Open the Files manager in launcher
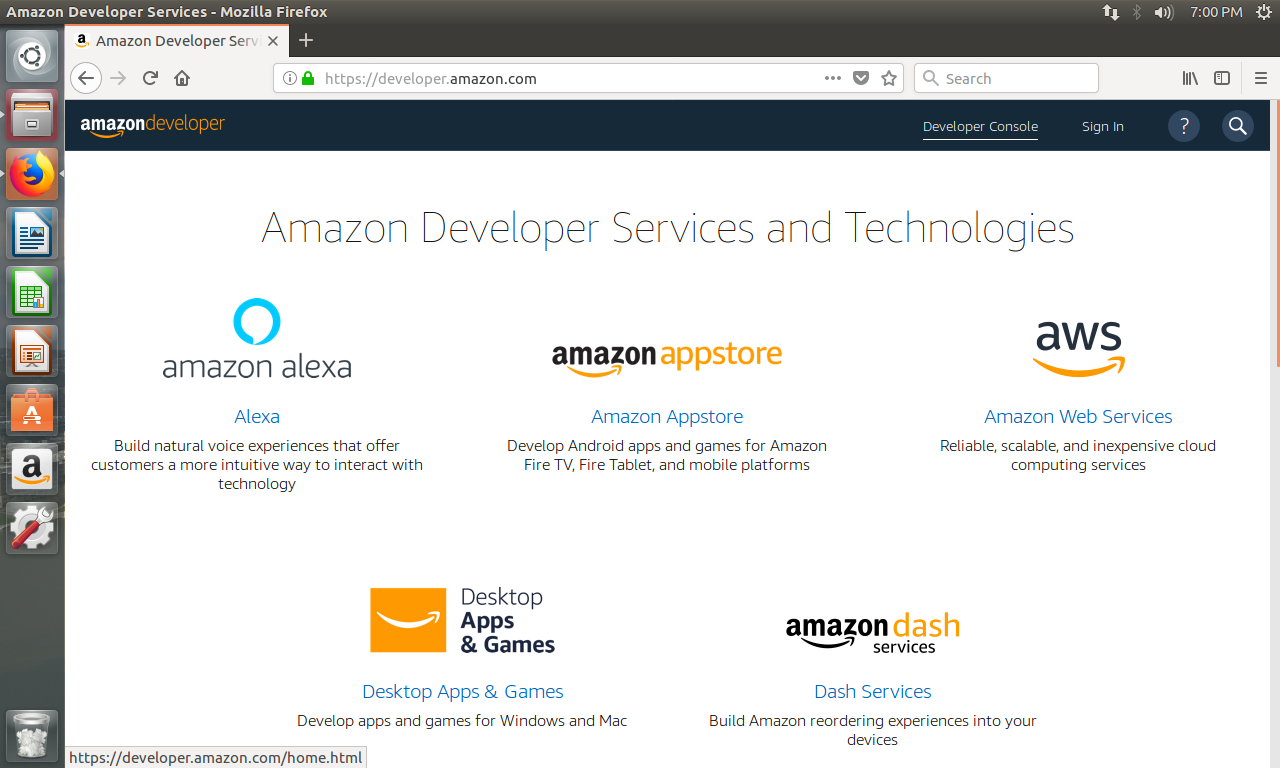The height and width of the screenshot is (768, 1280). 32,115
